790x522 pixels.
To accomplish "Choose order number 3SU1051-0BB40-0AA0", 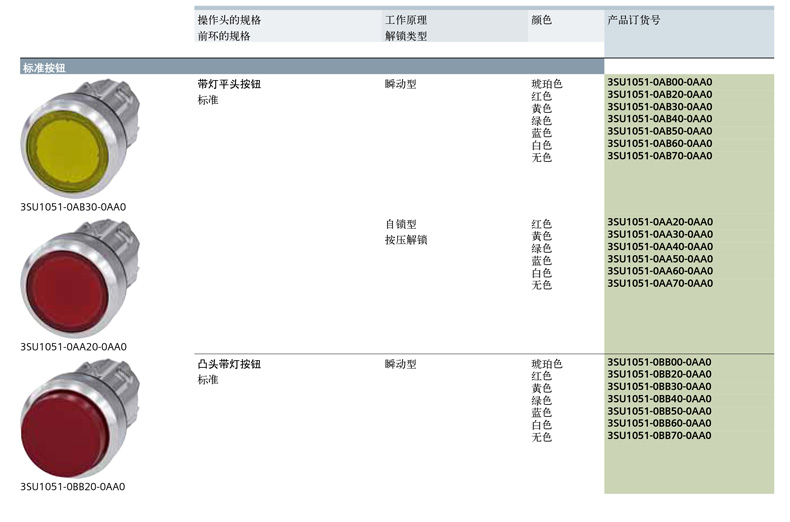I will (659, 399).
